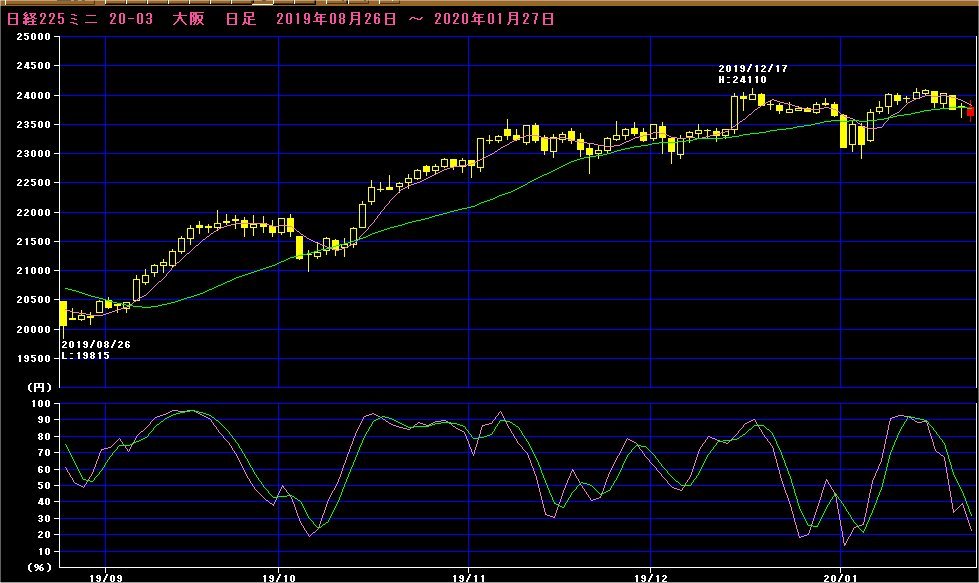Click the 22000 price axis label
Screen dimensions: 979x583
point(33,213)
